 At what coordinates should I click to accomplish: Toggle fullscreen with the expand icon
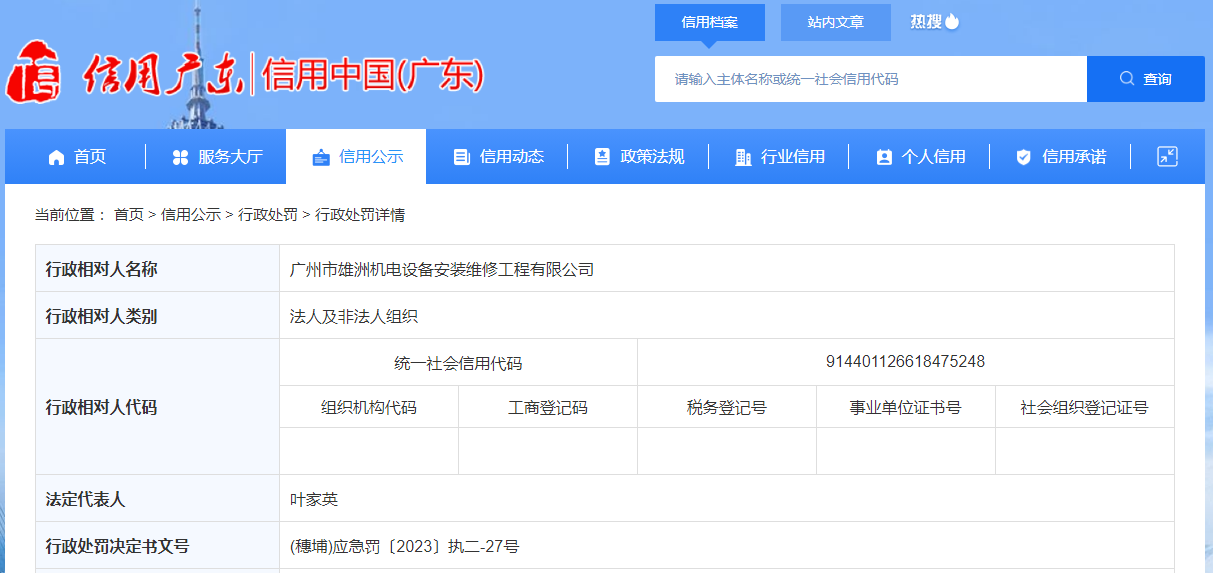tap(1167, 156)
